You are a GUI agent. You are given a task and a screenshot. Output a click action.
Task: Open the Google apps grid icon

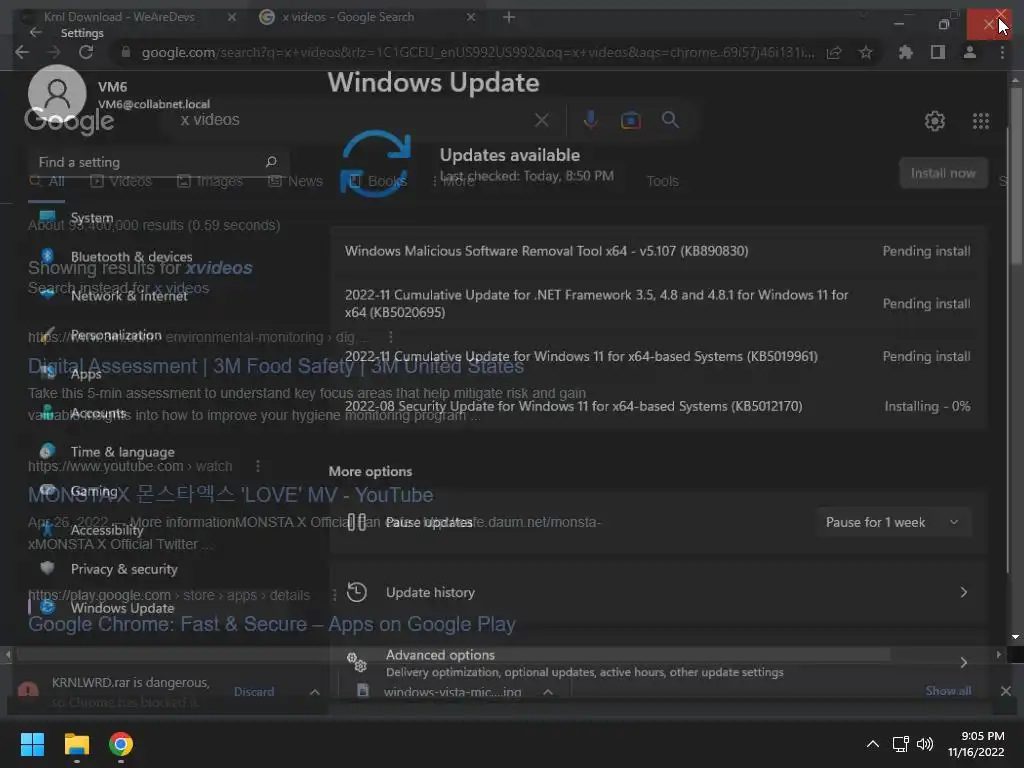pyautogui.click(x=980, y=121)
